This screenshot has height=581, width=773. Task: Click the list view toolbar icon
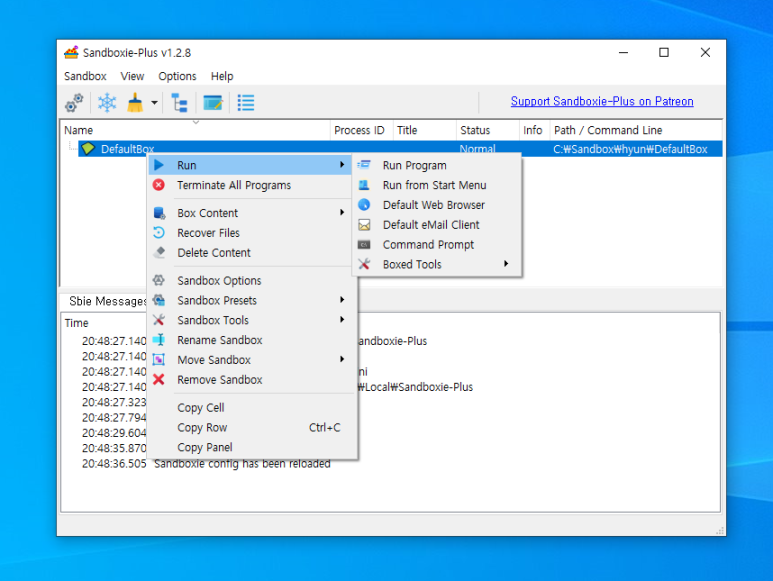click(246, 103)
